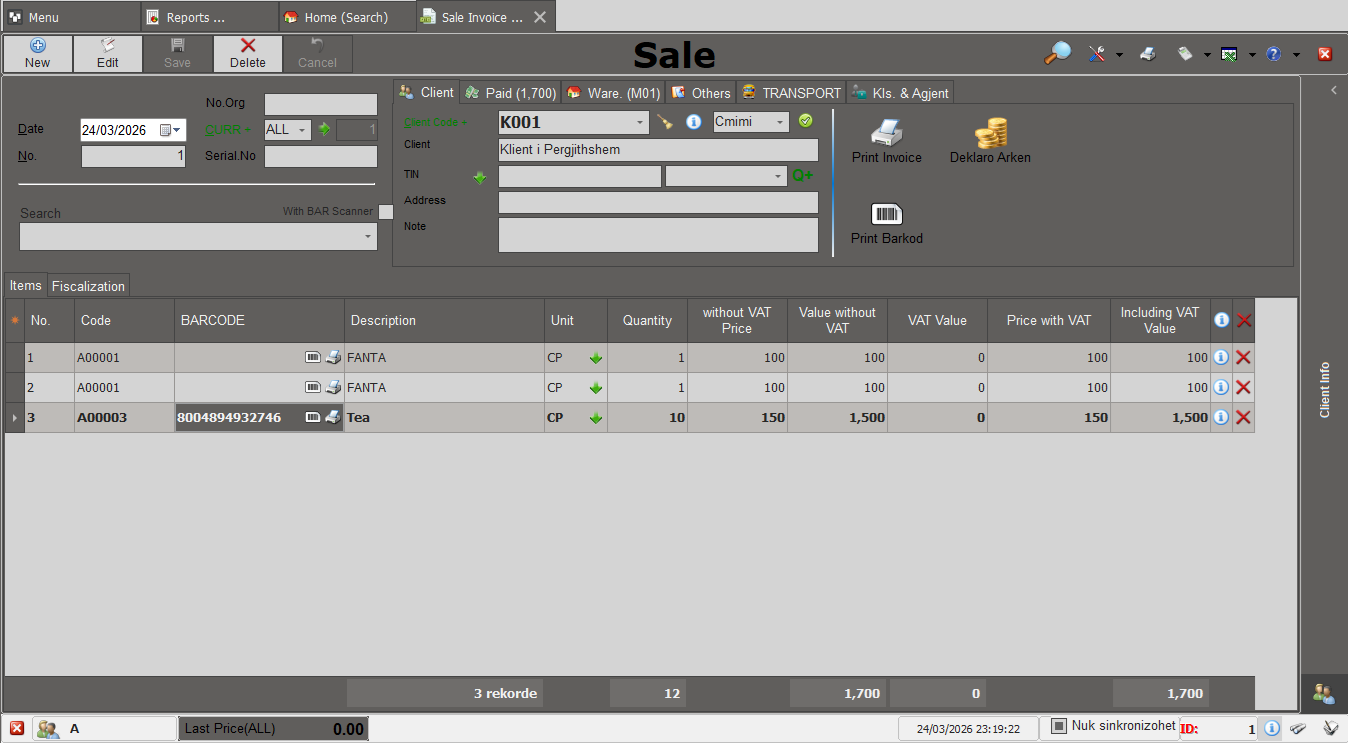Click the Address input field
Viewport: 1348px width, 743px height.
coord(658,203)
